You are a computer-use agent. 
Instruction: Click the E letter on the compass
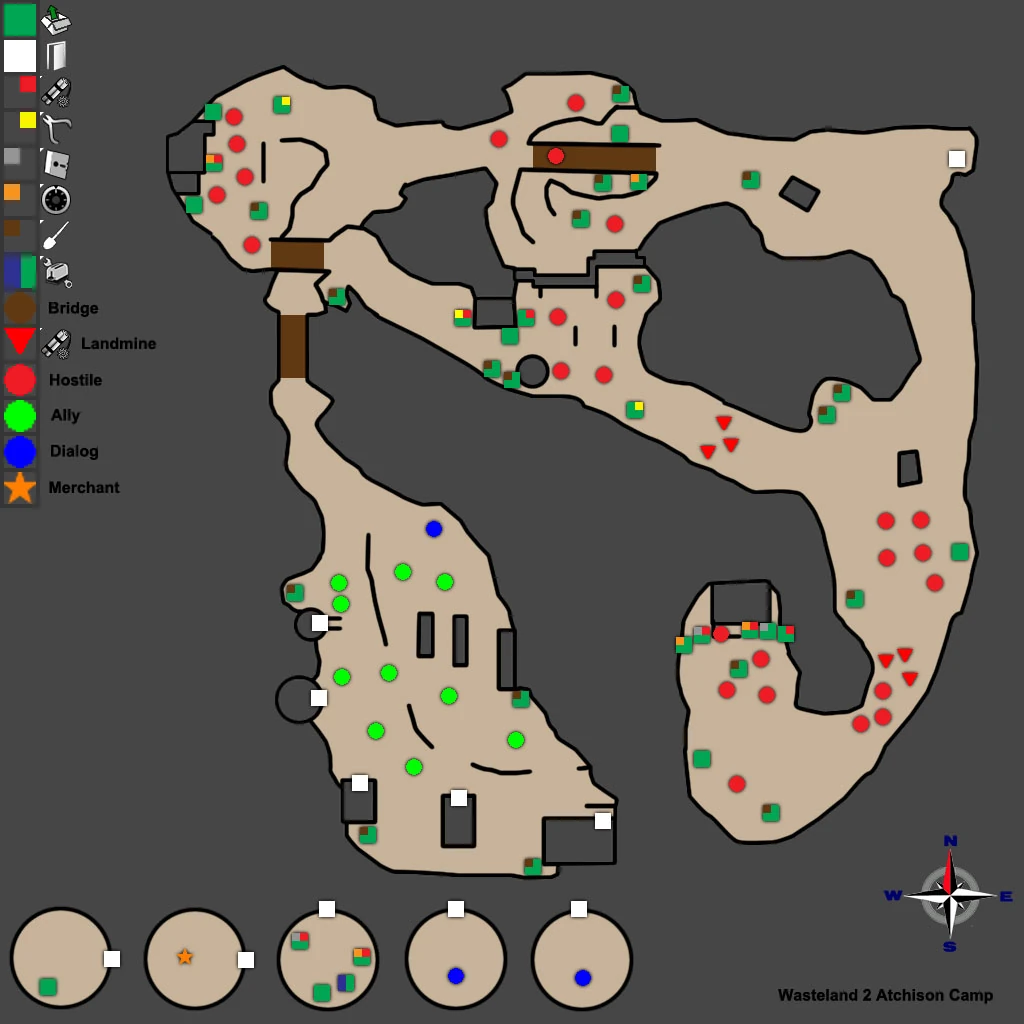[1006, 897]
